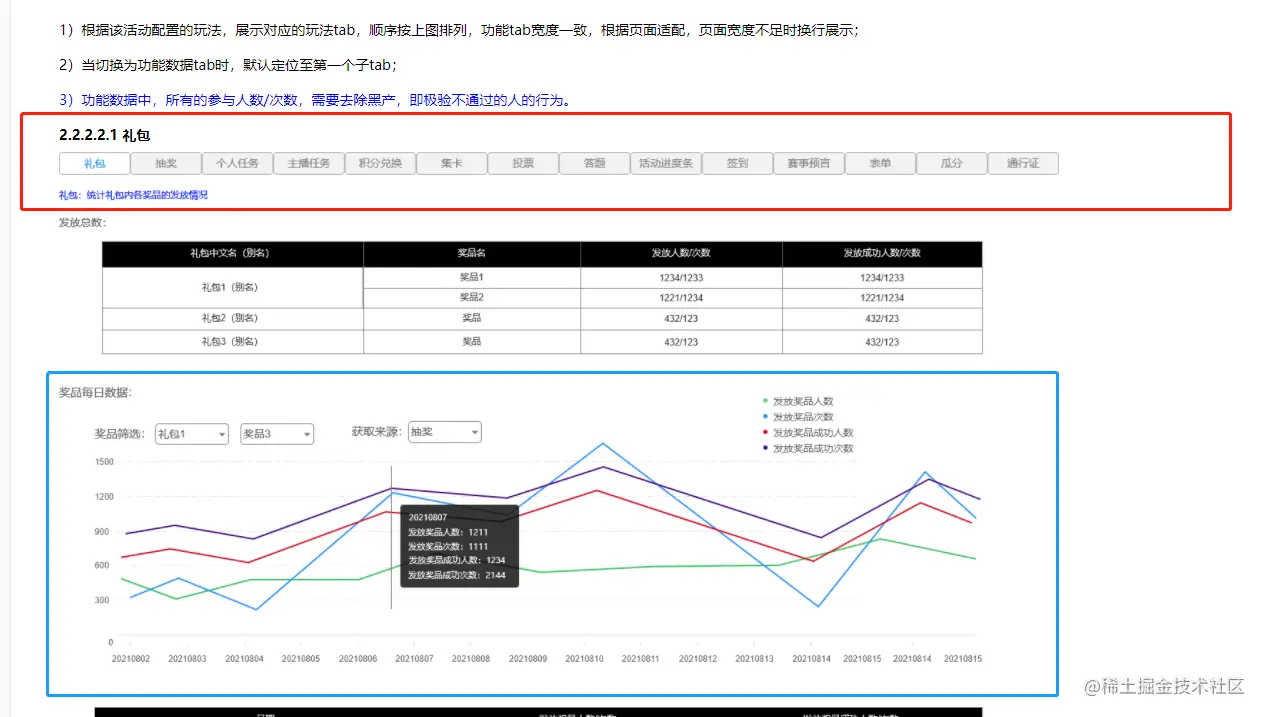The height and width of the screenshot is (717, 1265).
Task: Click the 20210807 label on the x-axis
Action: pyautogui.click(x=415, y=659)
